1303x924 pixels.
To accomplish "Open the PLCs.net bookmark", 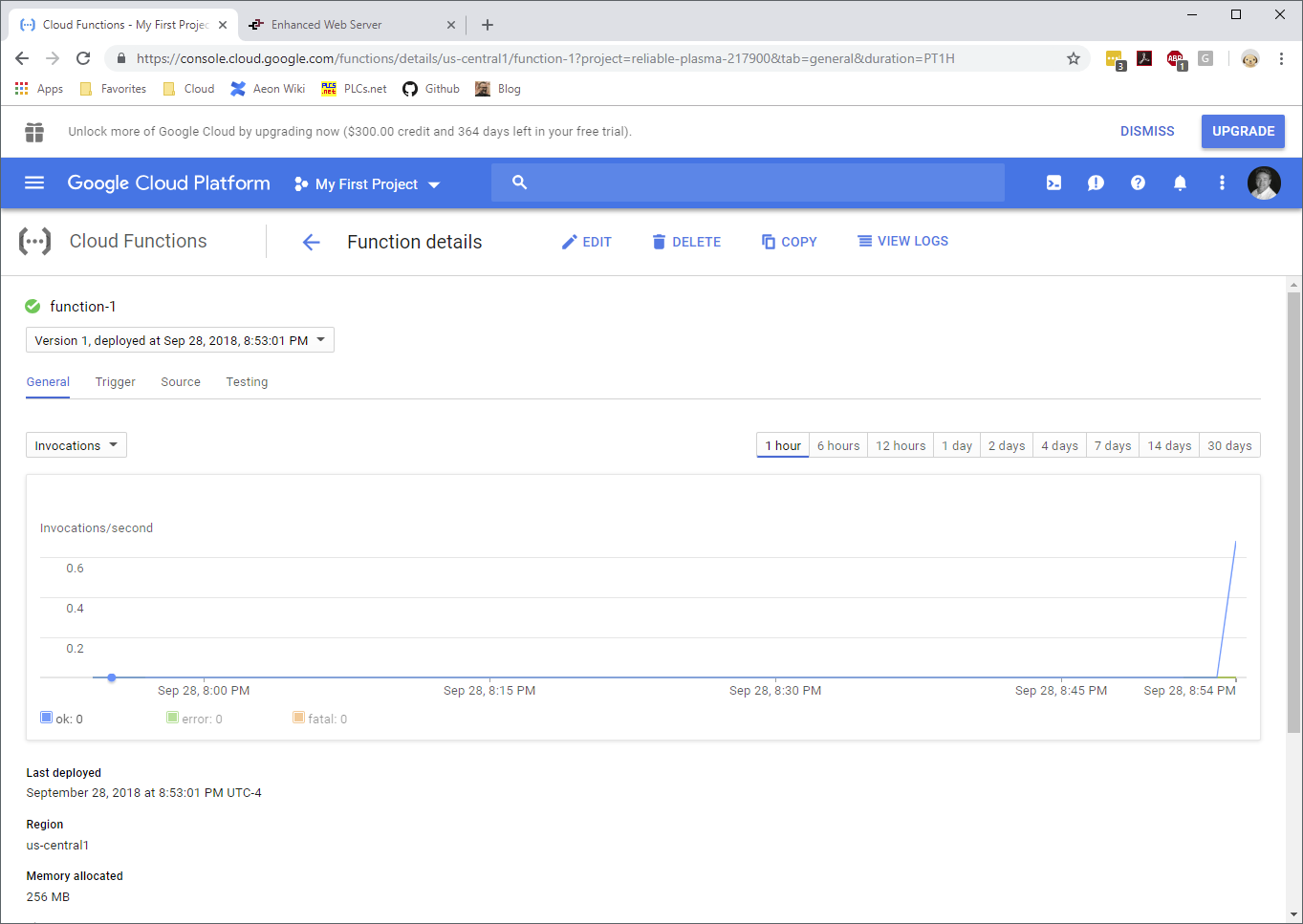I will (354, 89).
